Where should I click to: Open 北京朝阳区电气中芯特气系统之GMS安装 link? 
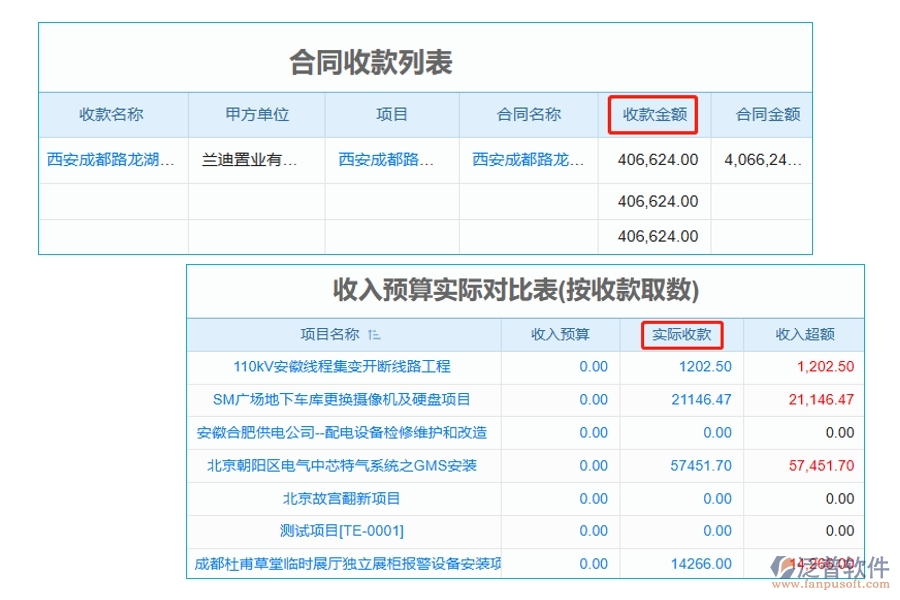coord(345,466)
